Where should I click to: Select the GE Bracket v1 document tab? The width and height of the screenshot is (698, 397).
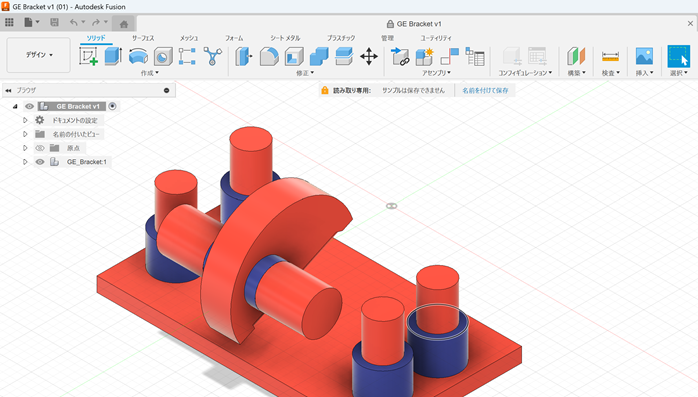tap(414, 24)
